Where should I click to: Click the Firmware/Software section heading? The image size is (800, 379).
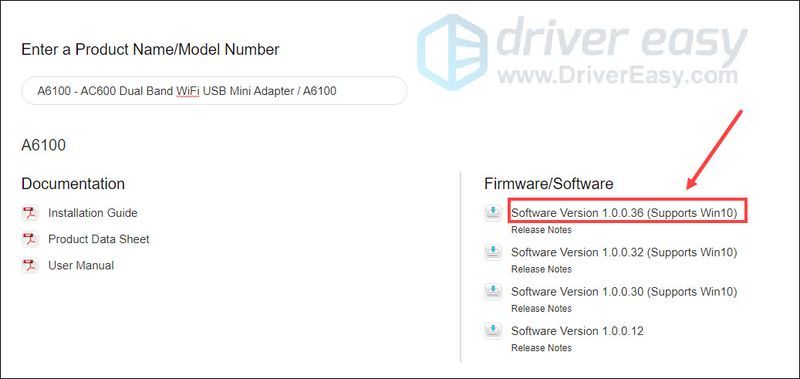[x=548, y=184]
